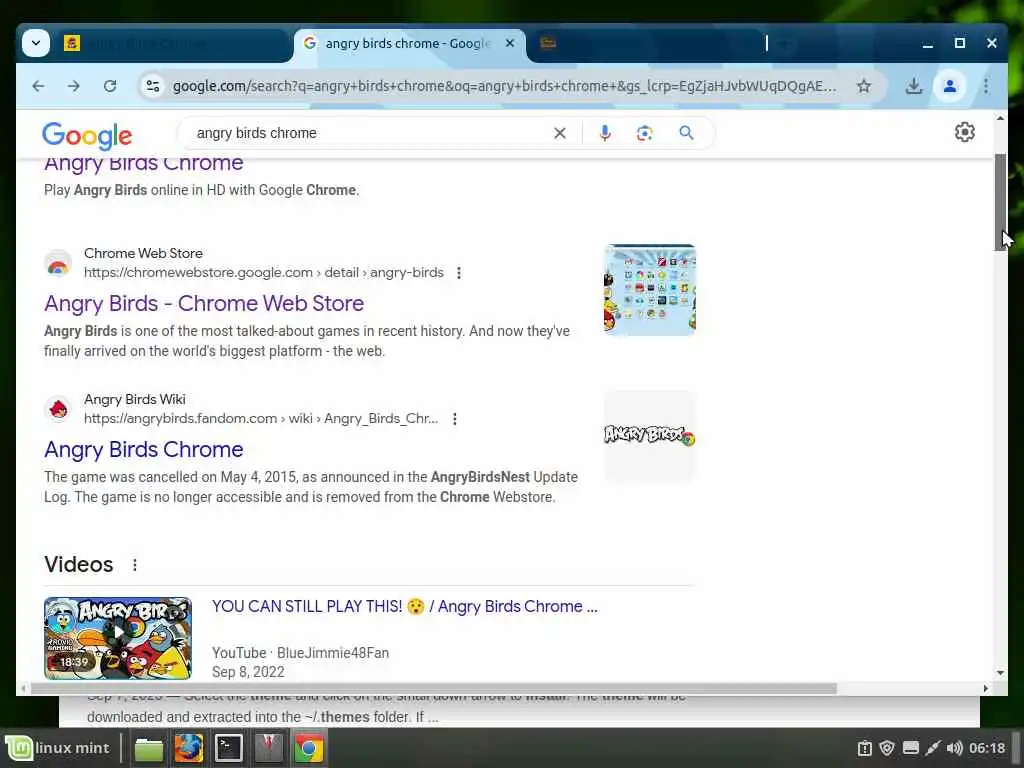Open YOU CAN STILL PLAY THIS video link
Viewport: 1024px width, 768px height.
pos(404,607)
